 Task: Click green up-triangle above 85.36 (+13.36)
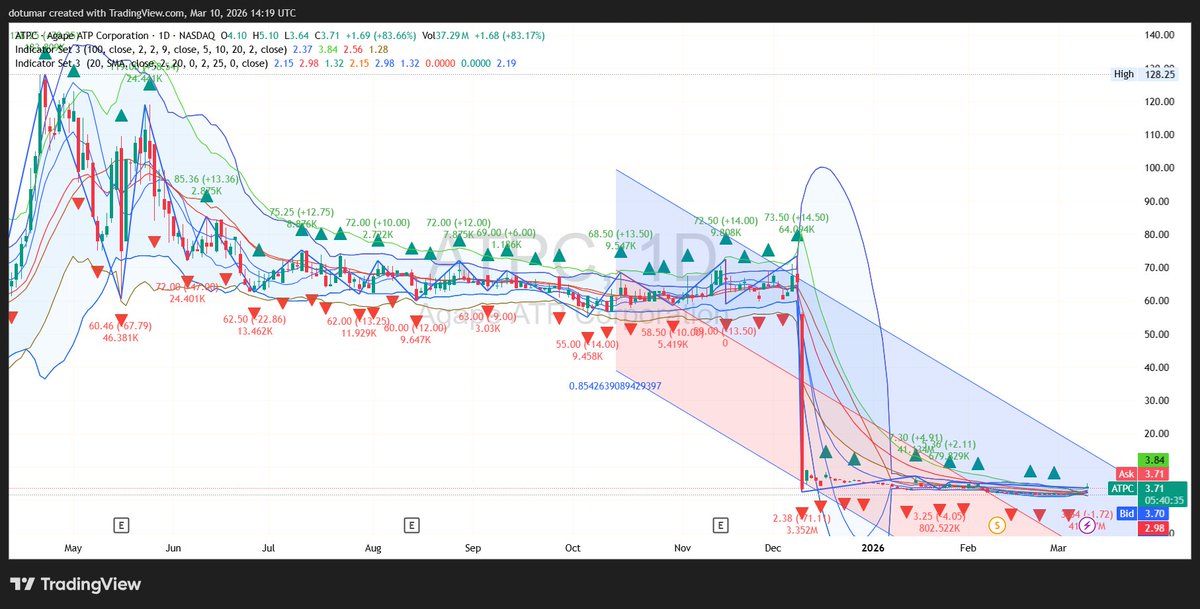pyautogui.click(x=206, y=196)
